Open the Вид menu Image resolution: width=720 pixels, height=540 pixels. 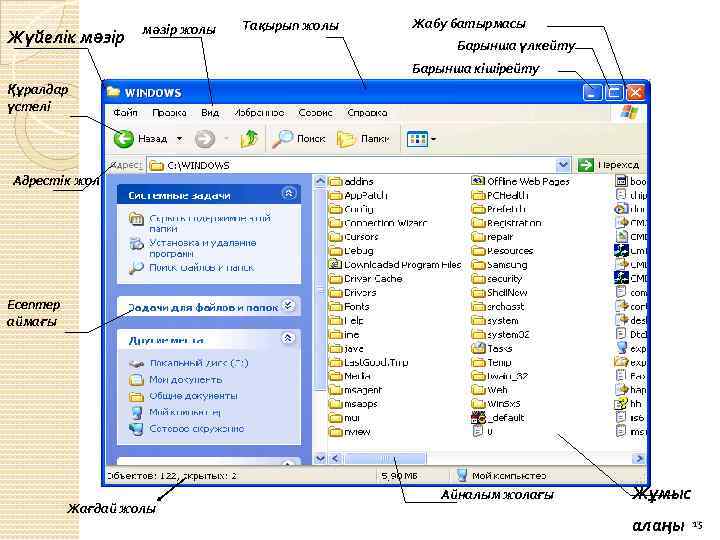pyautogui.click(x=210, y=112)
